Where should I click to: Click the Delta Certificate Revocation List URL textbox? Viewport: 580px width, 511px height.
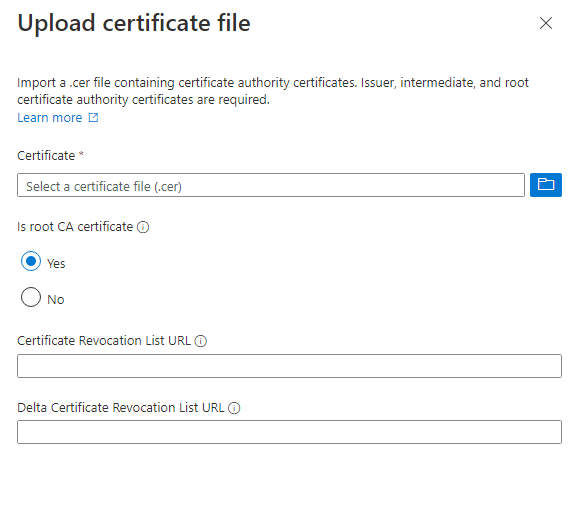coord(289,431)
